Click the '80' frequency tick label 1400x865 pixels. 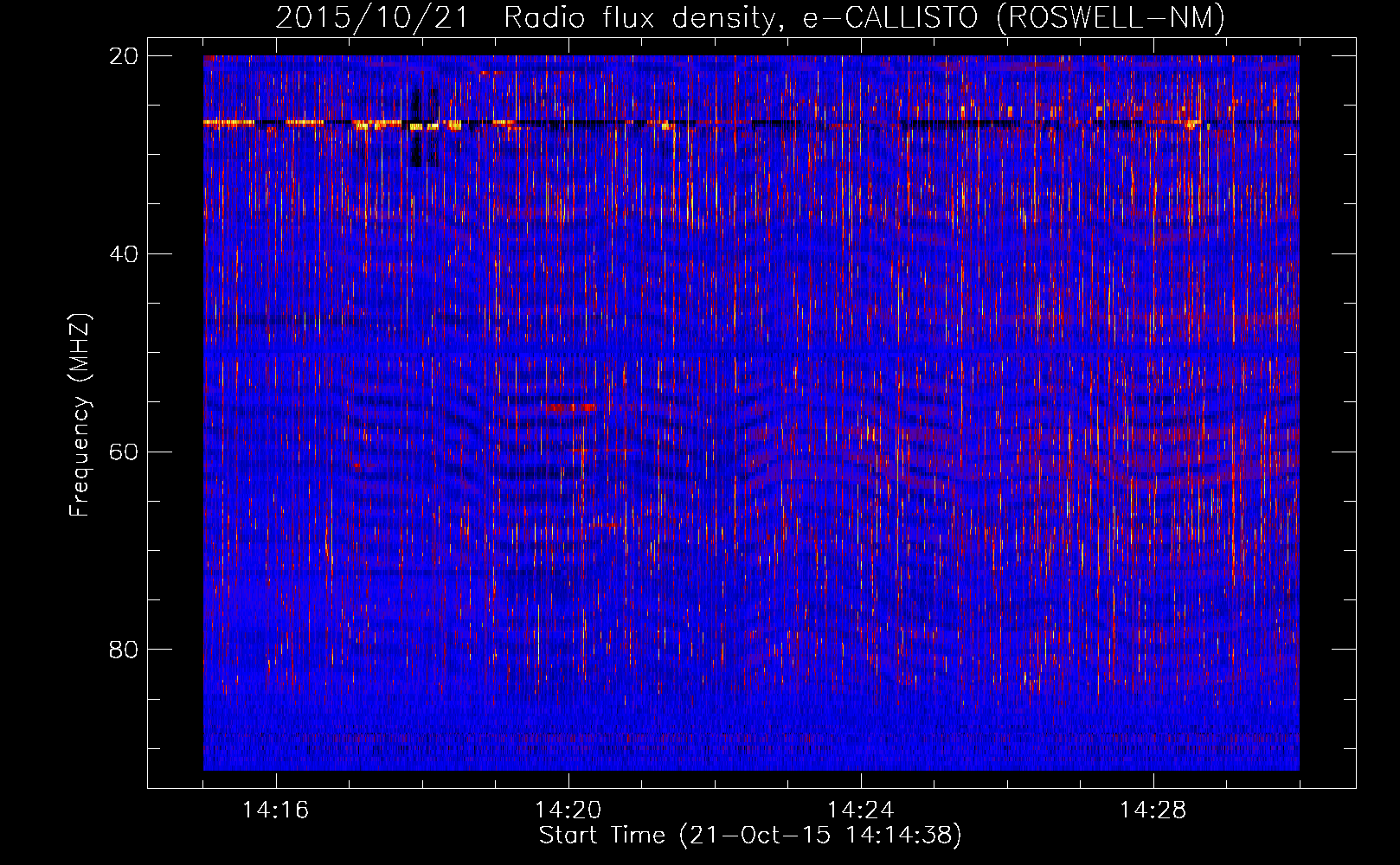tap(123, 650)
